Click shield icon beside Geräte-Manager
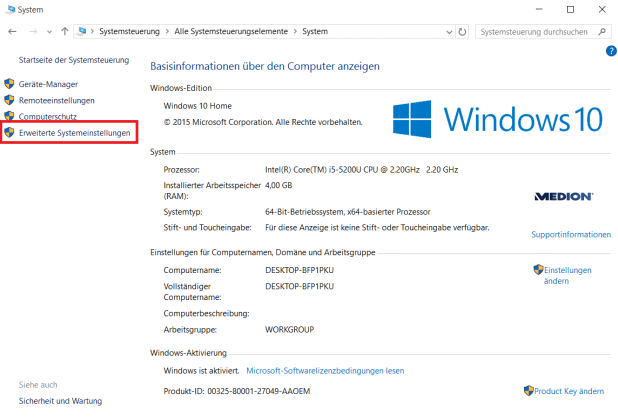This screenshot has height=419, width=618. tap(9, 84)
